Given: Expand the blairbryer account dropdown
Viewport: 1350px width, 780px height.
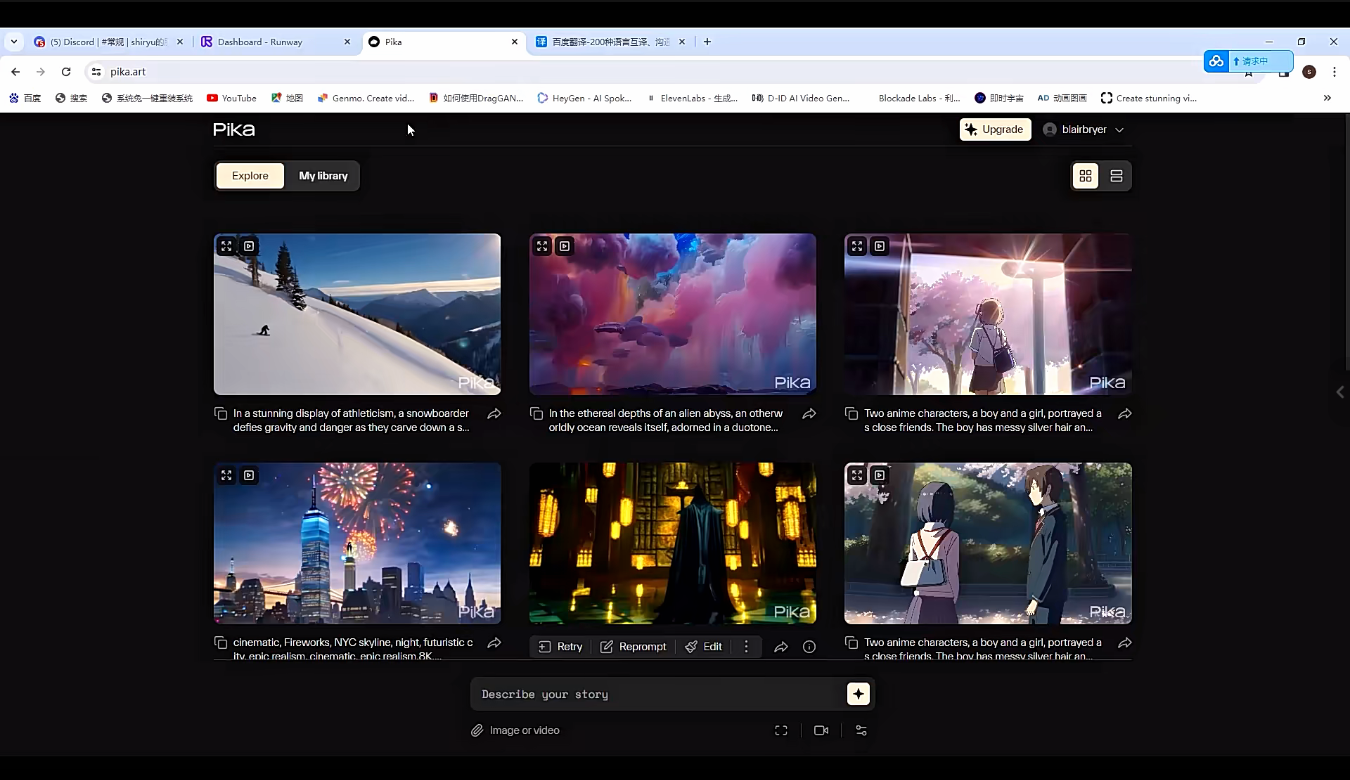Looking at the screenshot, I should [x=1084, y=130].
